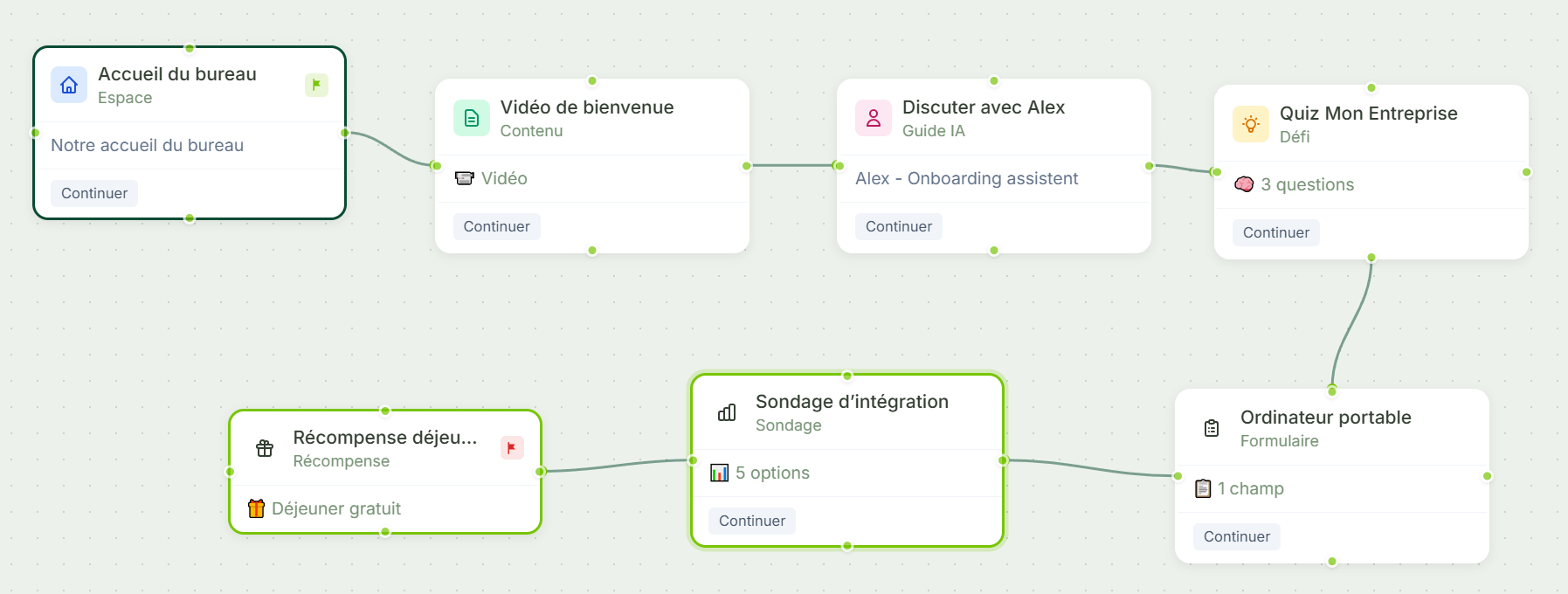Click Continuer on the Accueil du bureau node
This screenshot has height=594, width=1568.
(x=93, y=193)
